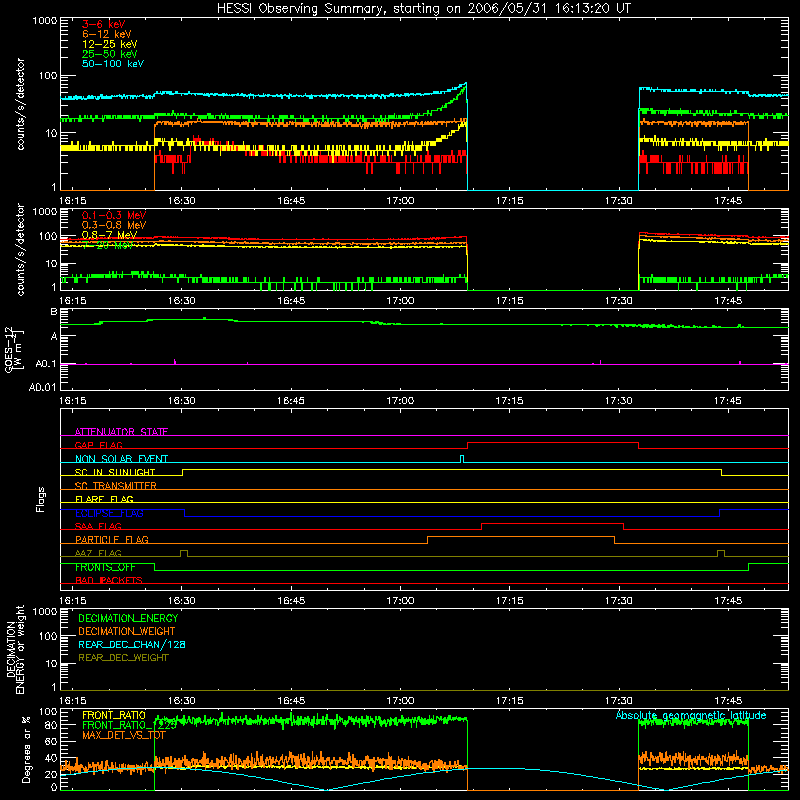Click the yellow 12-25 keV legend entry
The width and height of the screenshot is (800, 800).
110,44
